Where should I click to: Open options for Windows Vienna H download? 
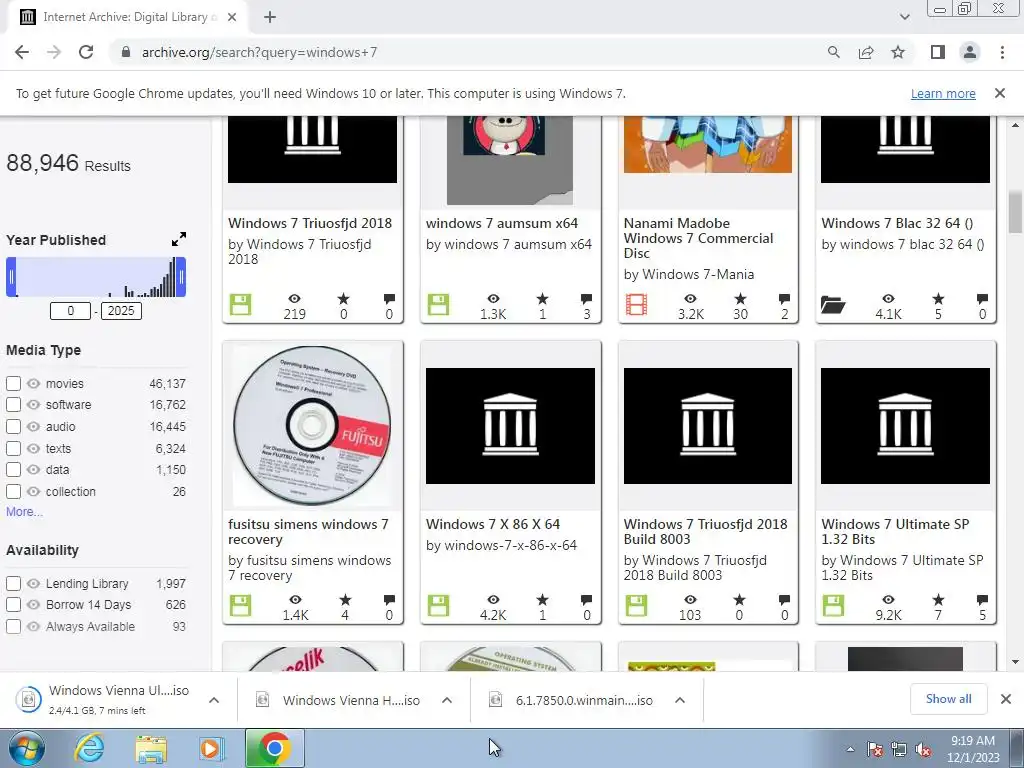(447, 700)
